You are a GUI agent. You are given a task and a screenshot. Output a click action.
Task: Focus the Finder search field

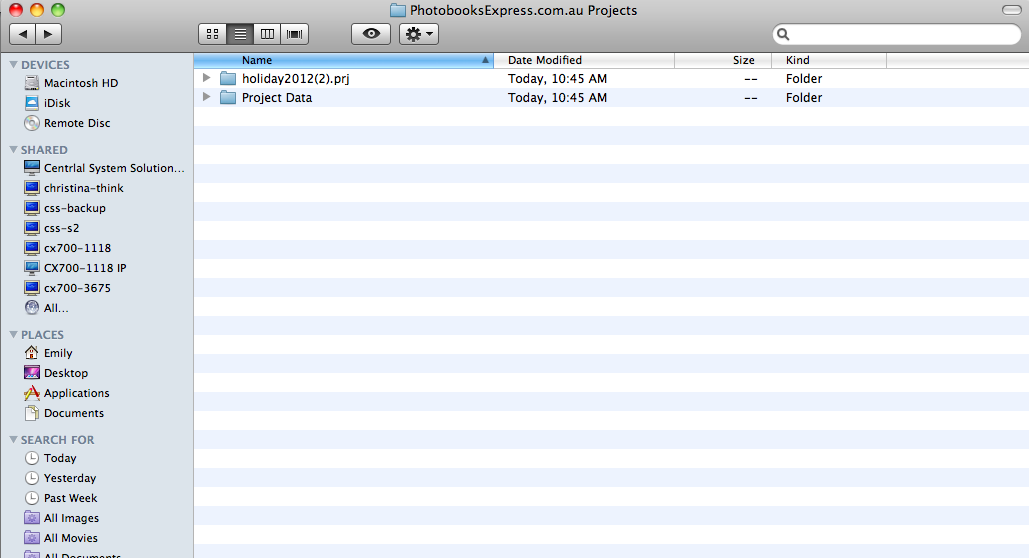[x=896, y=34]
